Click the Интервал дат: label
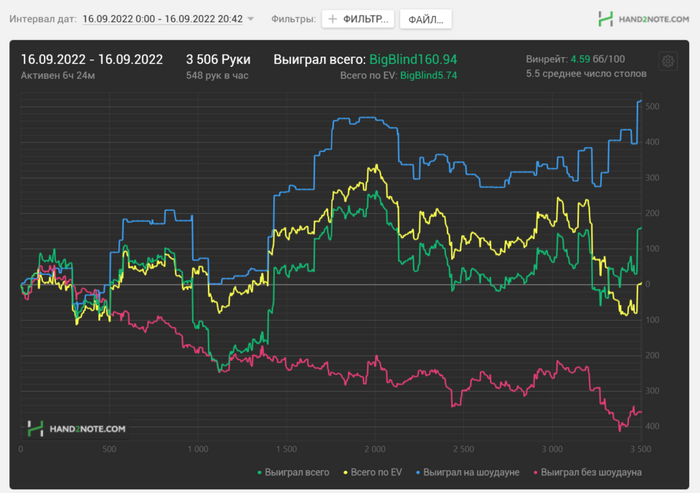700x493 pixels. pyautogui.click(x=43, y=19)
